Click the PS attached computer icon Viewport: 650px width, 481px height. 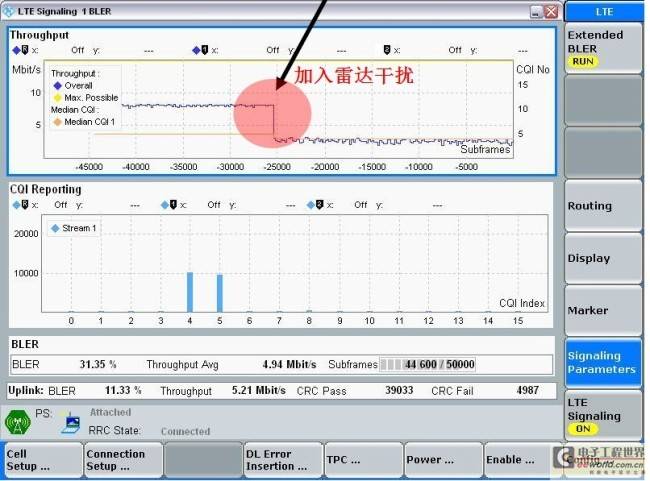coord(71,423)
